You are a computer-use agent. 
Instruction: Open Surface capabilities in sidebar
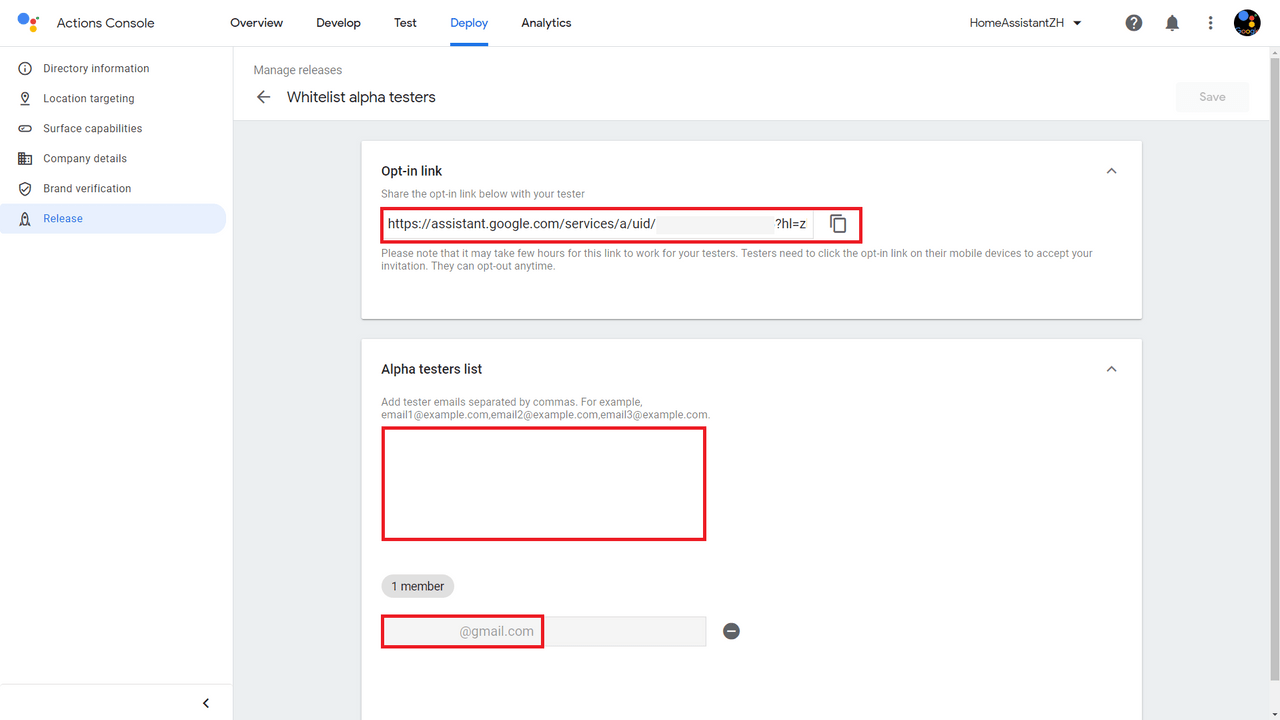pos(113,129)
